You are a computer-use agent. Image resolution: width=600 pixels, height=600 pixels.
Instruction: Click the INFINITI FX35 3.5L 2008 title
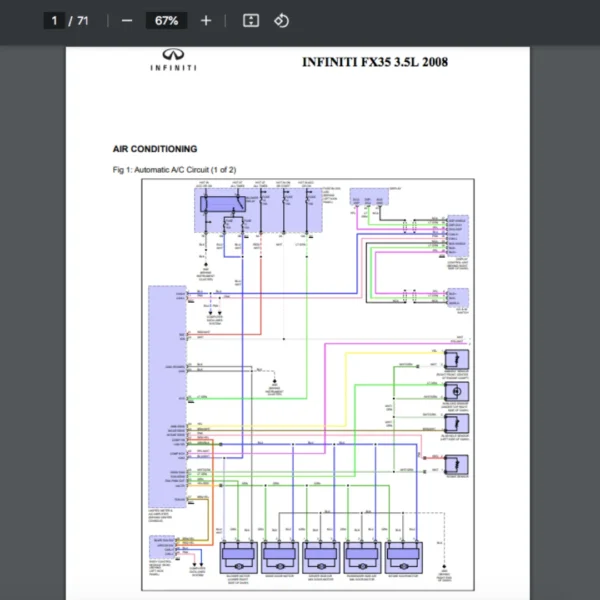tap(375, 62)
